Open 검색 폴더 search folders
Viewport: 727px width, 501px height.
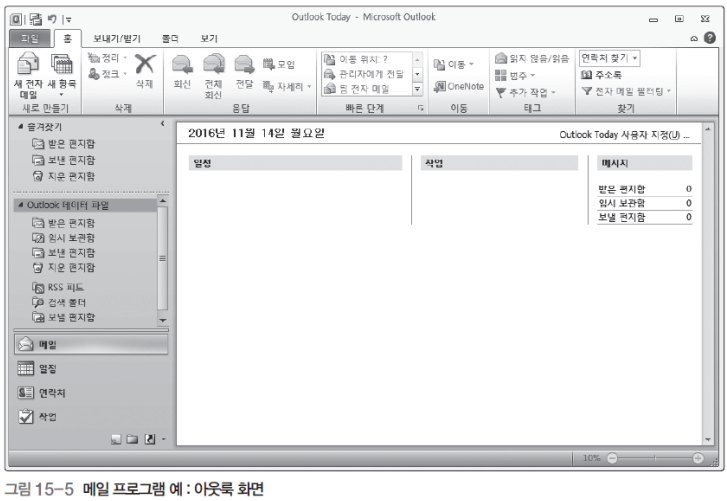point(59,303)
